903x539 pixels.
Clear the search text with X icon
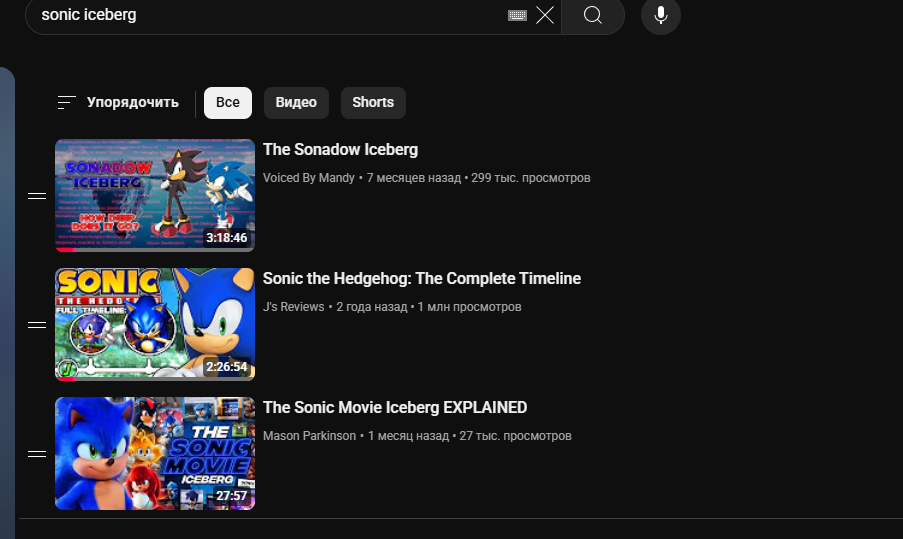[x=545, y=15]
